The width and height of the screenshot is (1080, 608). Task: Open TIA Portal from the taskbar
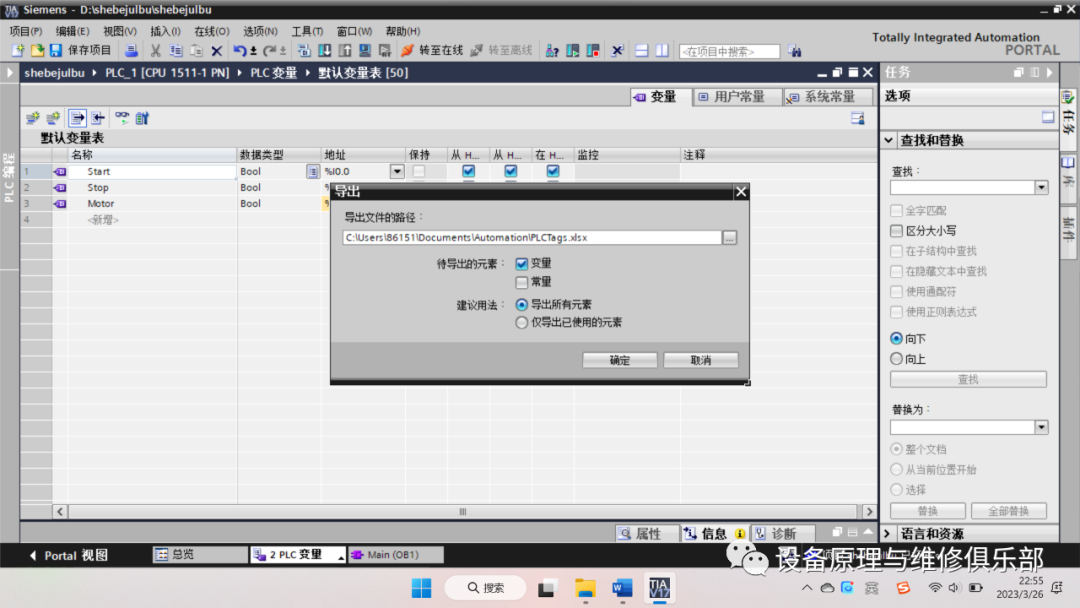661,588
